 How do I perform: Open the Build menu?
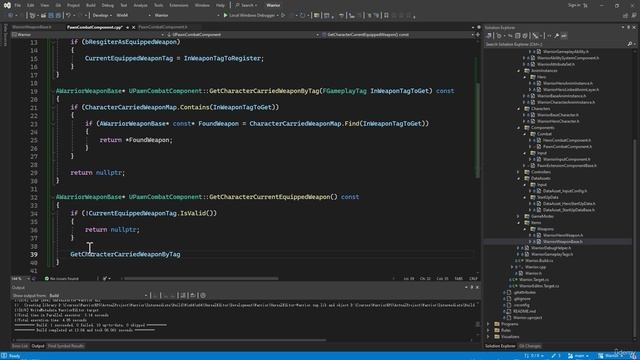tap(91, 5)
